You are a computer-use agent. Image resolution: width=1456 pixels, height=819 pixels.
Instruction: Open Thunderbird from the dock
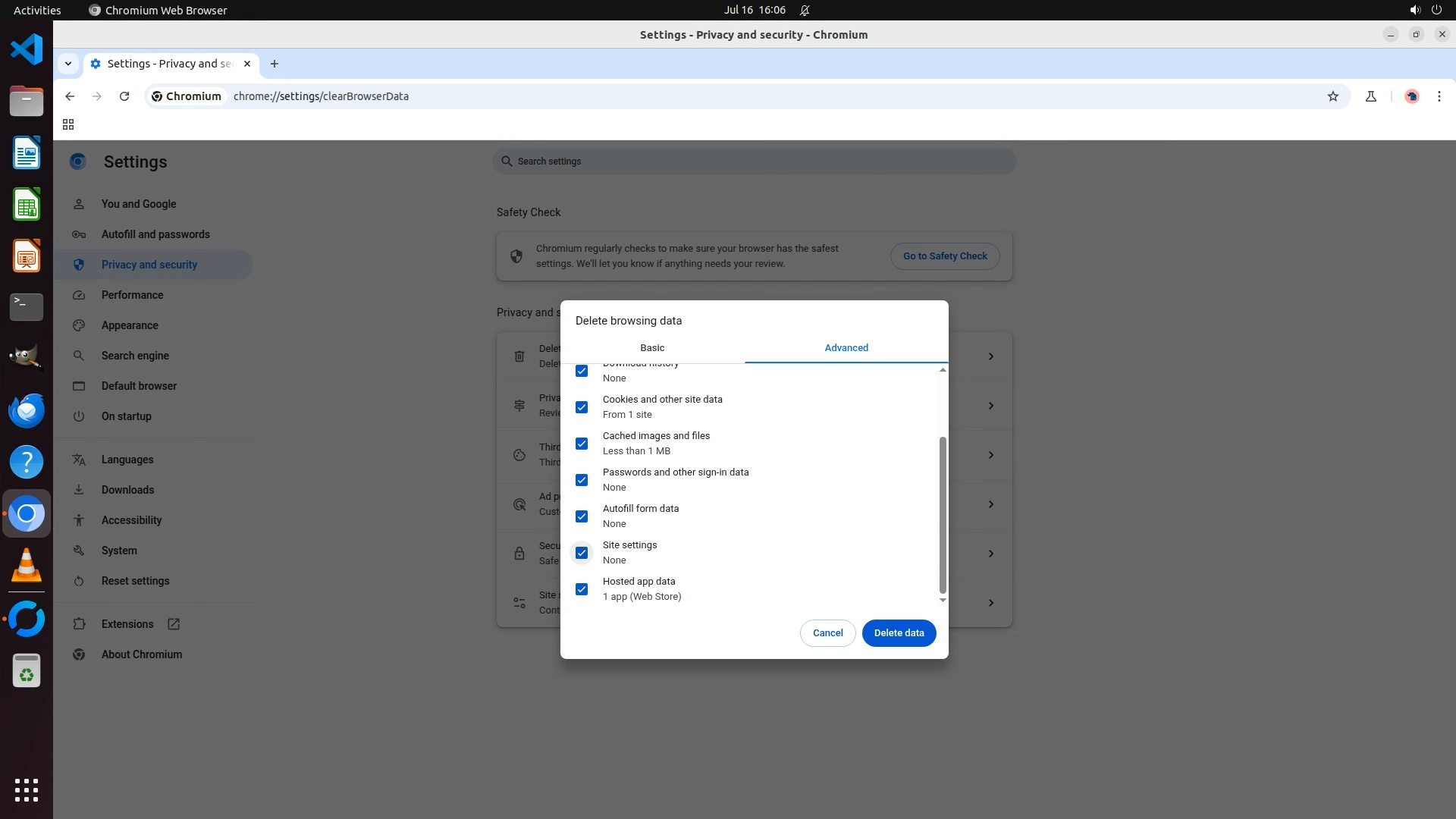click(x=27, y=410)
